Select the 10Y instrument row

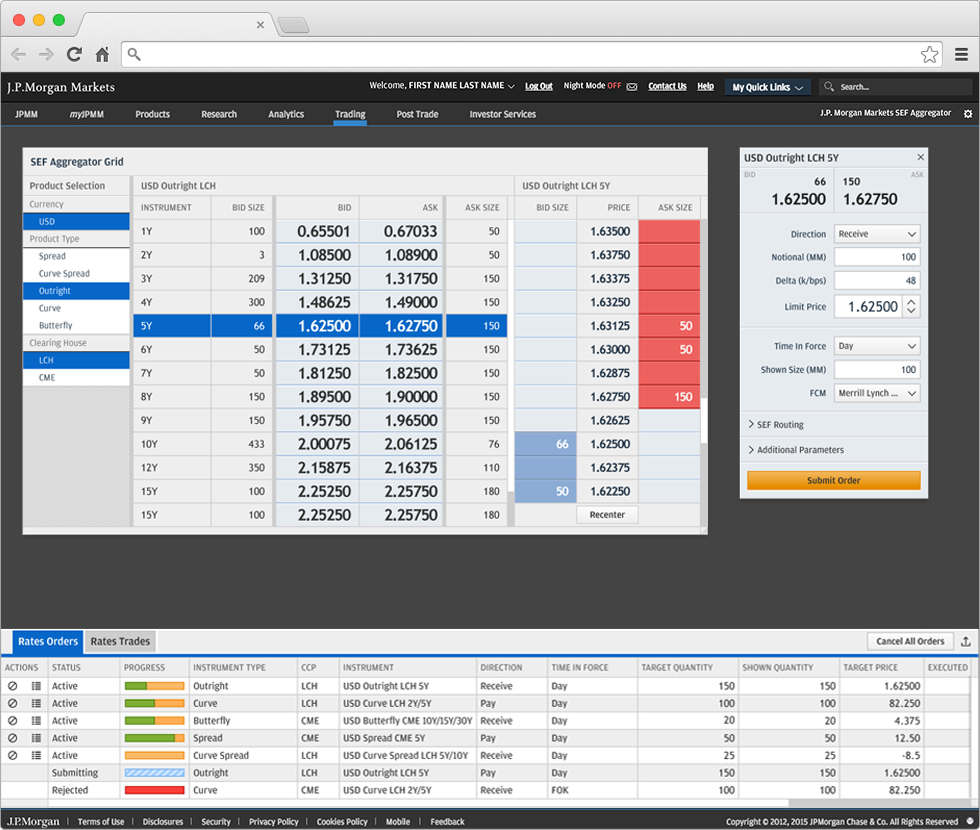pos(319,444)
